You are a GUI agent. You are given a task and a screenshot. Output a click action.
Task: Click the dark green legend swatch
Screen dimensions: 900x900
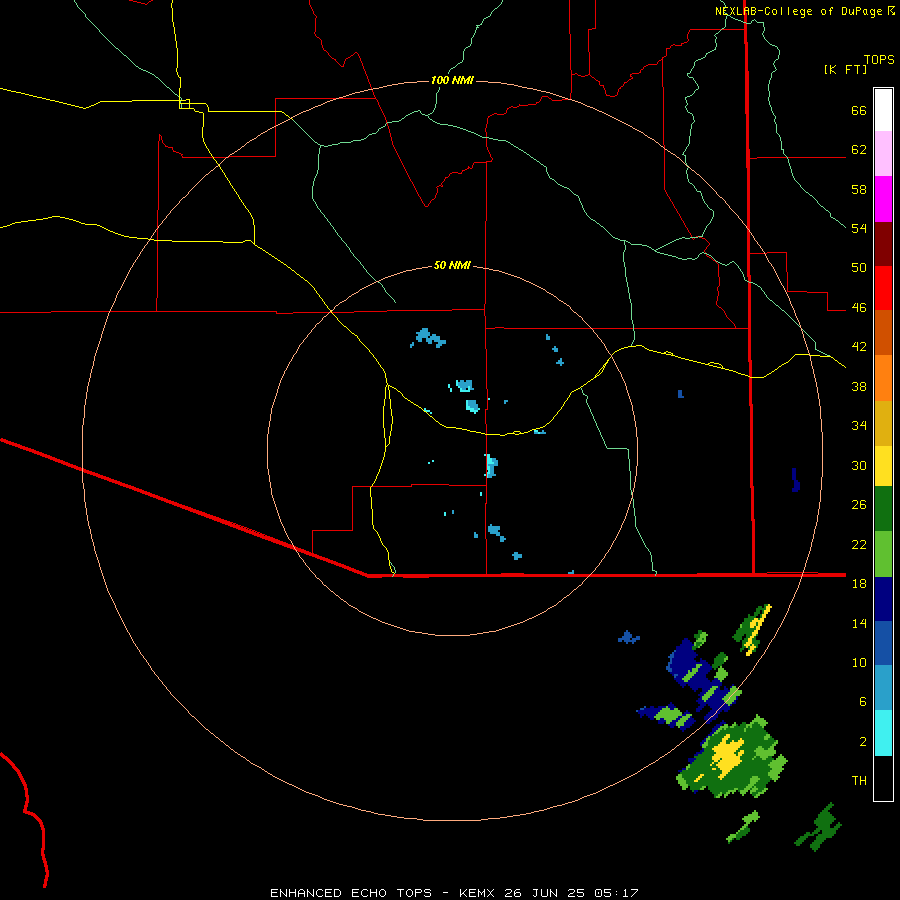pos(883,509)
